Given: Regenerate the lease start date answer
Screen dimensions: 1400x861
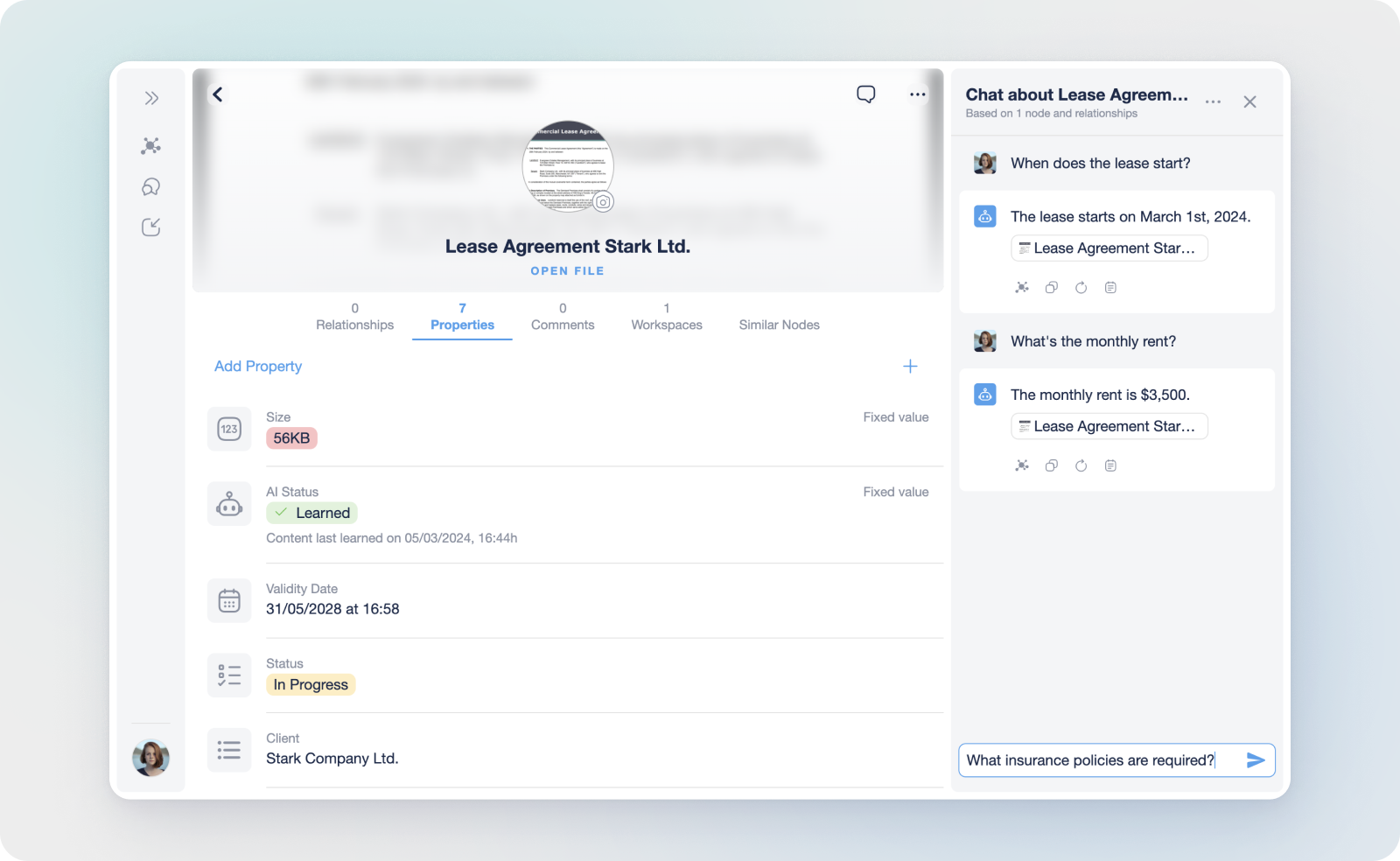Looking at the screenshot, I should 1081,287.
